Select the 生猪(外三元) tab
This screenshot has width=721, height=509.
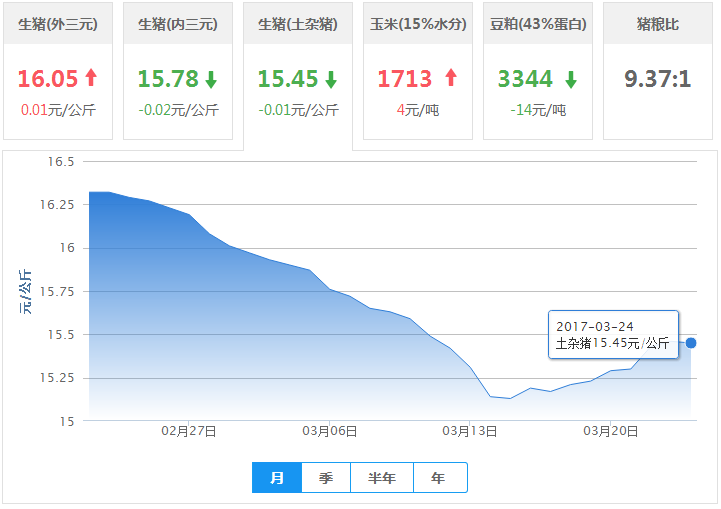coord(57,24)
